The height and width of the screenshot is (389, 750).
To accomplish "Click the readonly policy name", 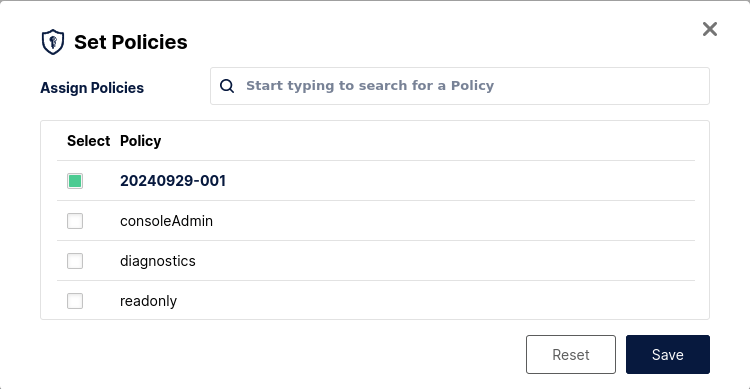I will click(148, 301).
